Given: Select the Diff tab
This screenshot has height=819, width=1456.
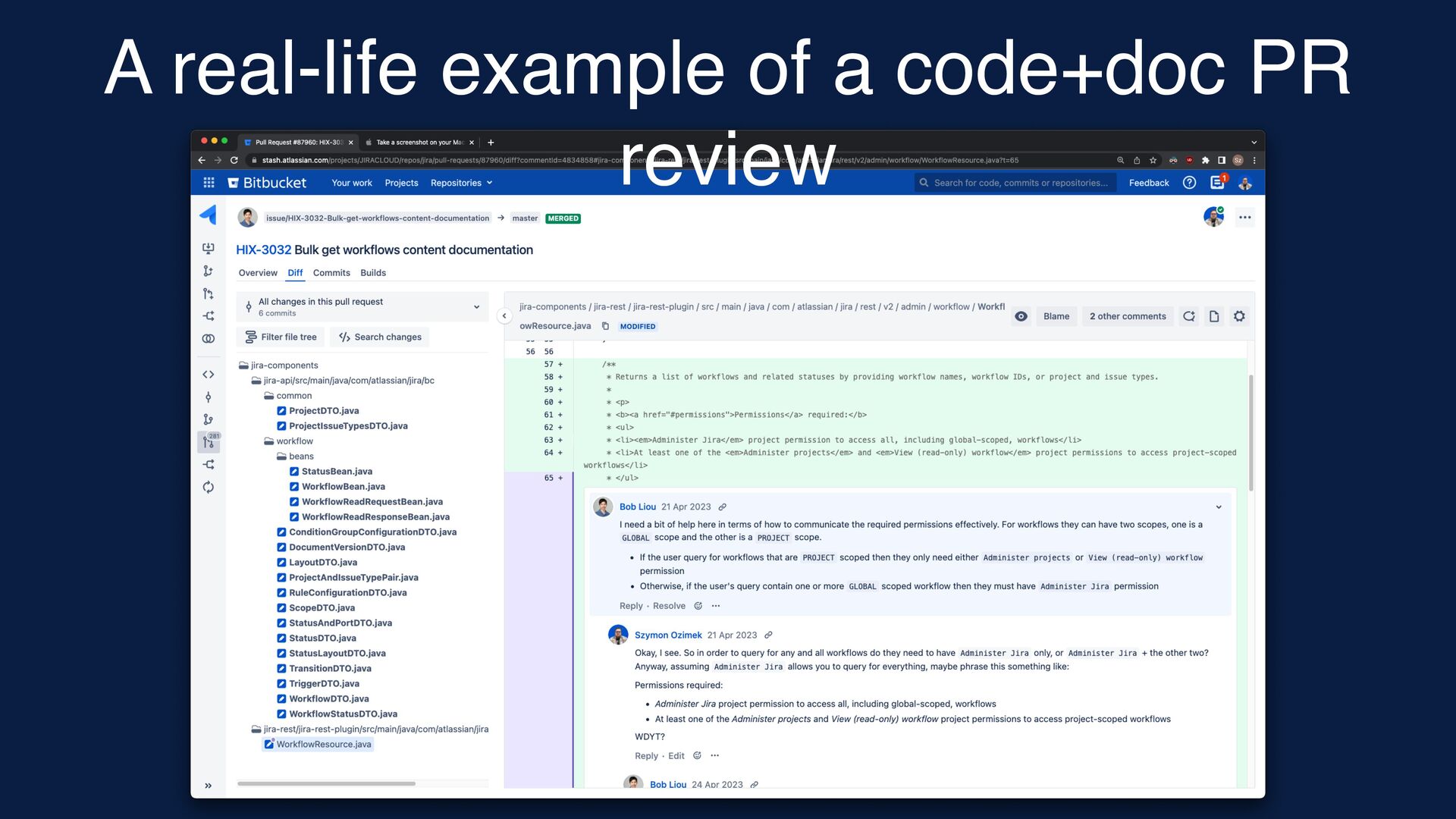Looking at the screenshot, I should (x=295, y=273).
